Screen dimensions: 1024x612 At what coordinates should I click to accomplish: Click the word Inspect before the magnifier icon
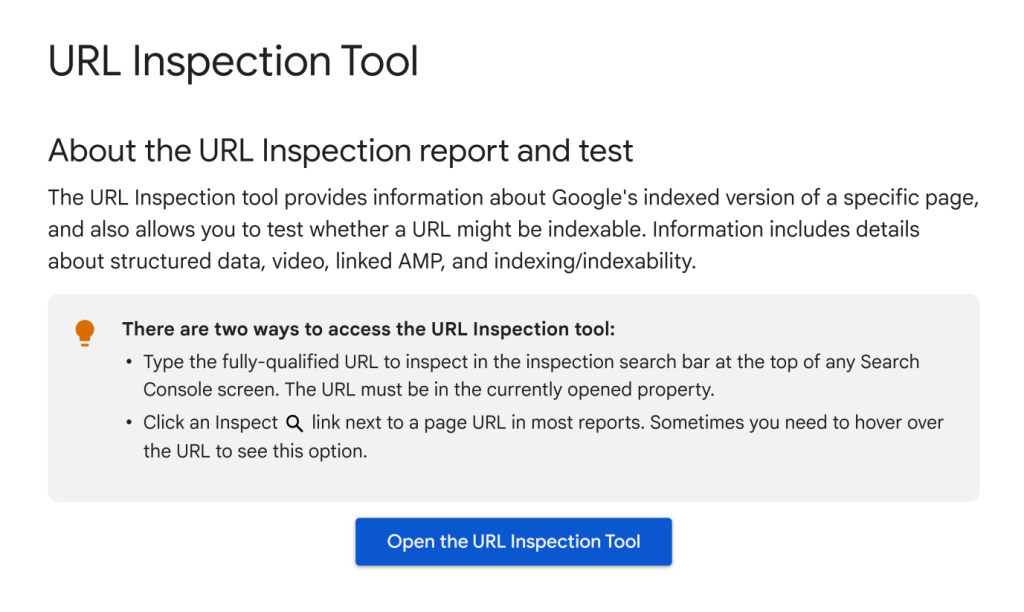click(x=246, y=423)
